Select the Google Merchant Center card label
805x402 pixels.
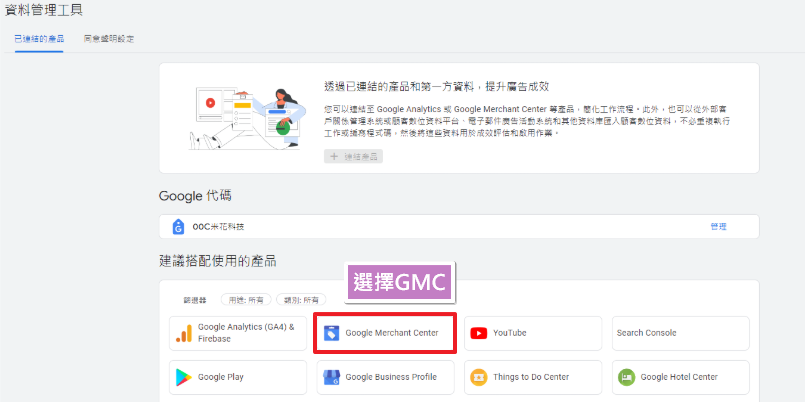(391, 333)
